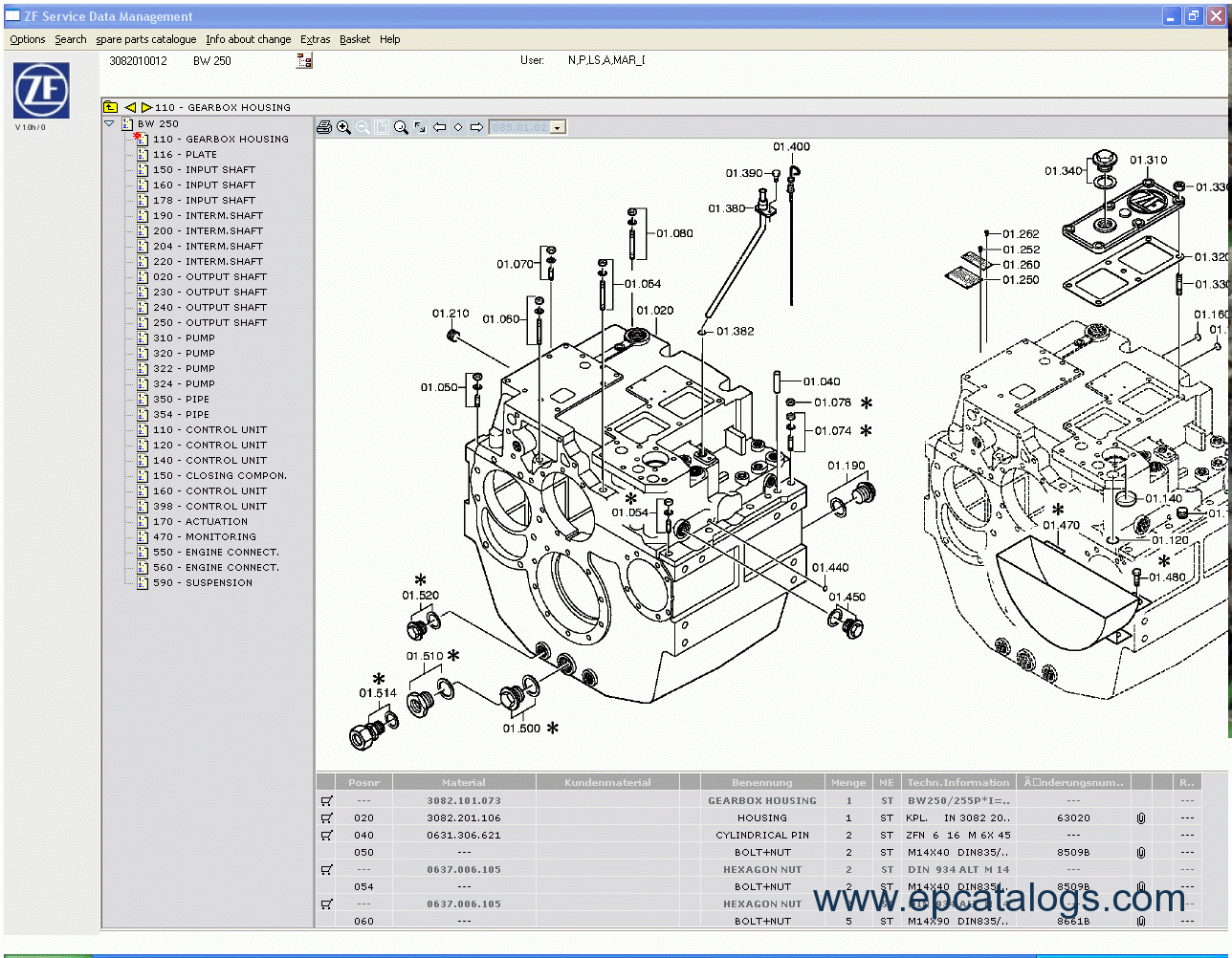Select tree item 470 - MONITORING
This screenshot has width=1232, height=958.
coord(205,536)
